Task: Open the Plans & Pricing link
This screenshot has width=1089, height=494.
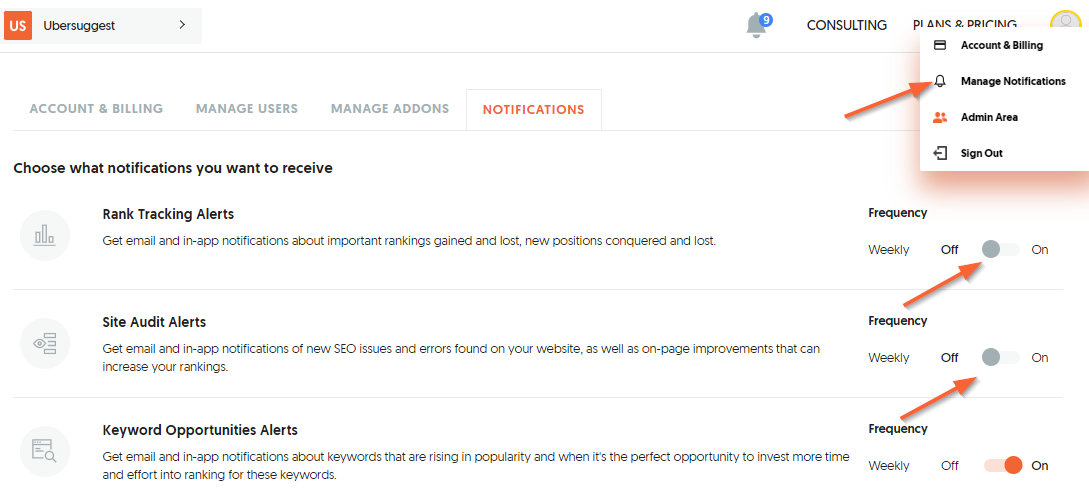Action: pos(965,25)
